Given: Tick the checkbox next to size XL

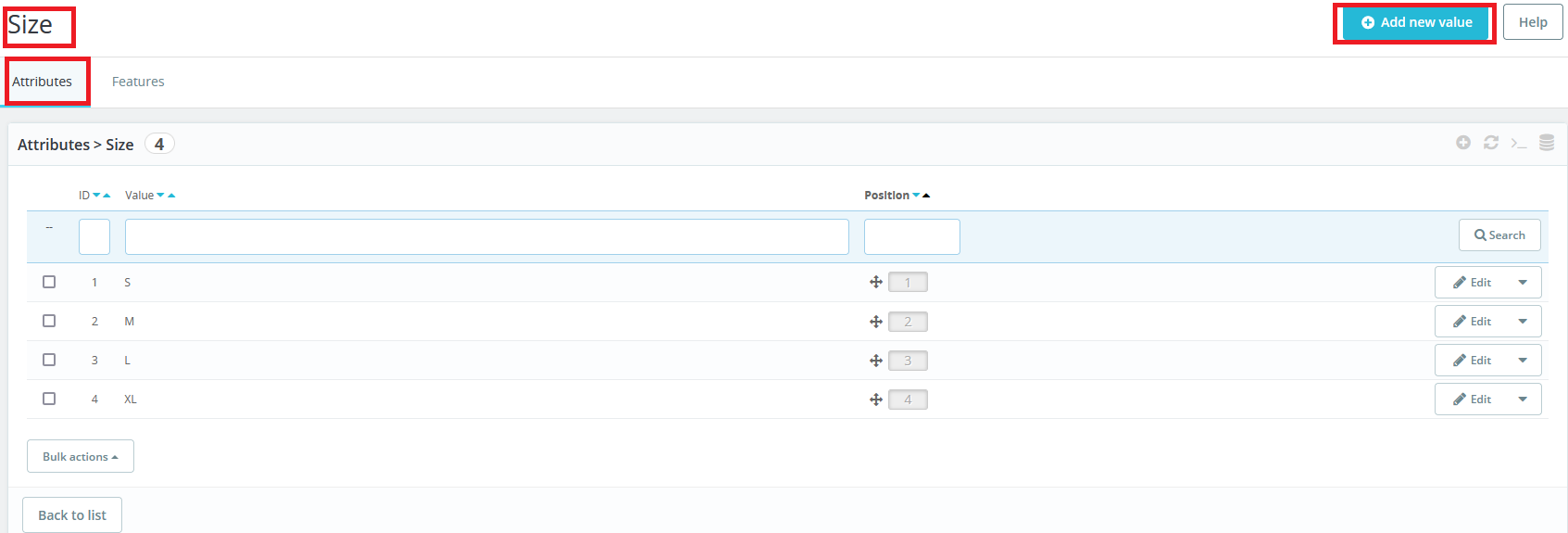Looking at the screenshot, I should (49, 399).
